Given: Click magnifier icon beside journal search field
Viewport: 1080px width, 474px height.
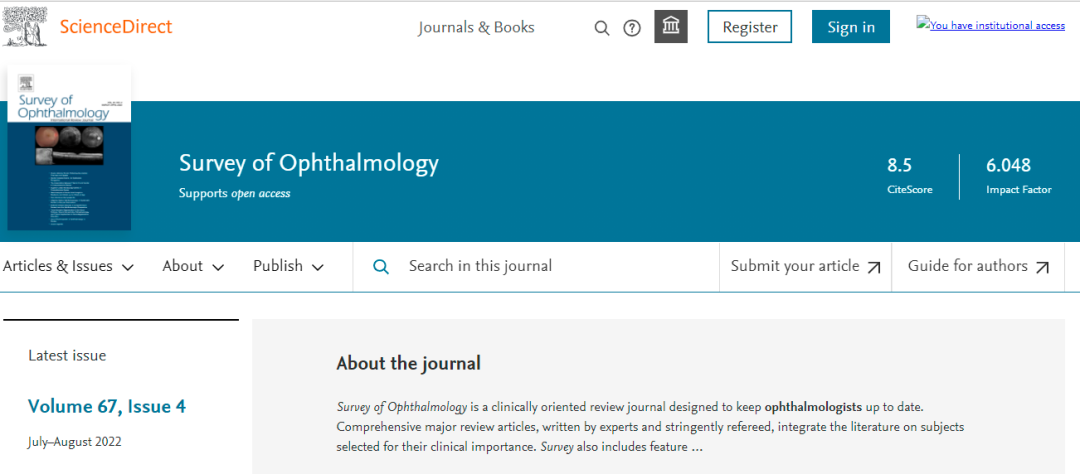Looking at the screenshot, I should (x=381, y=266).
